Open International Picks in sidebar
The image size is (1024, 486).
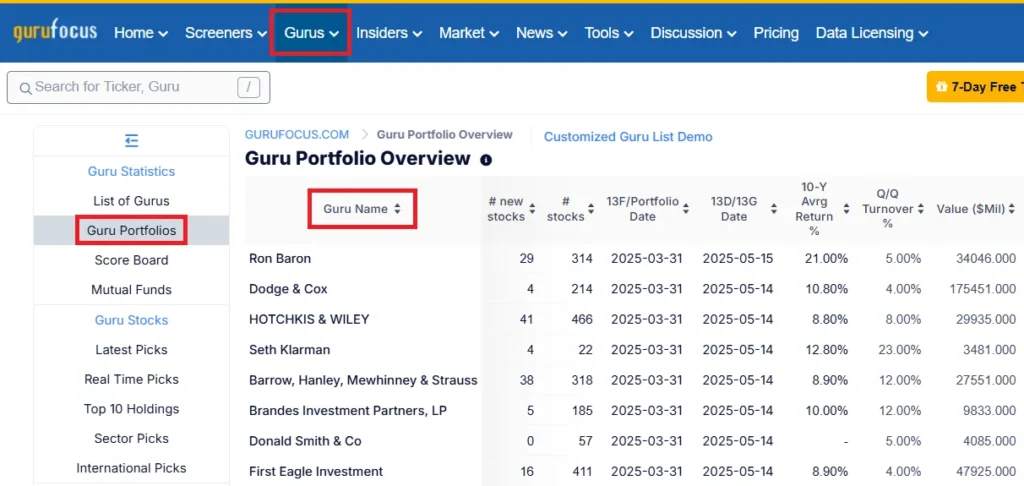131,468
